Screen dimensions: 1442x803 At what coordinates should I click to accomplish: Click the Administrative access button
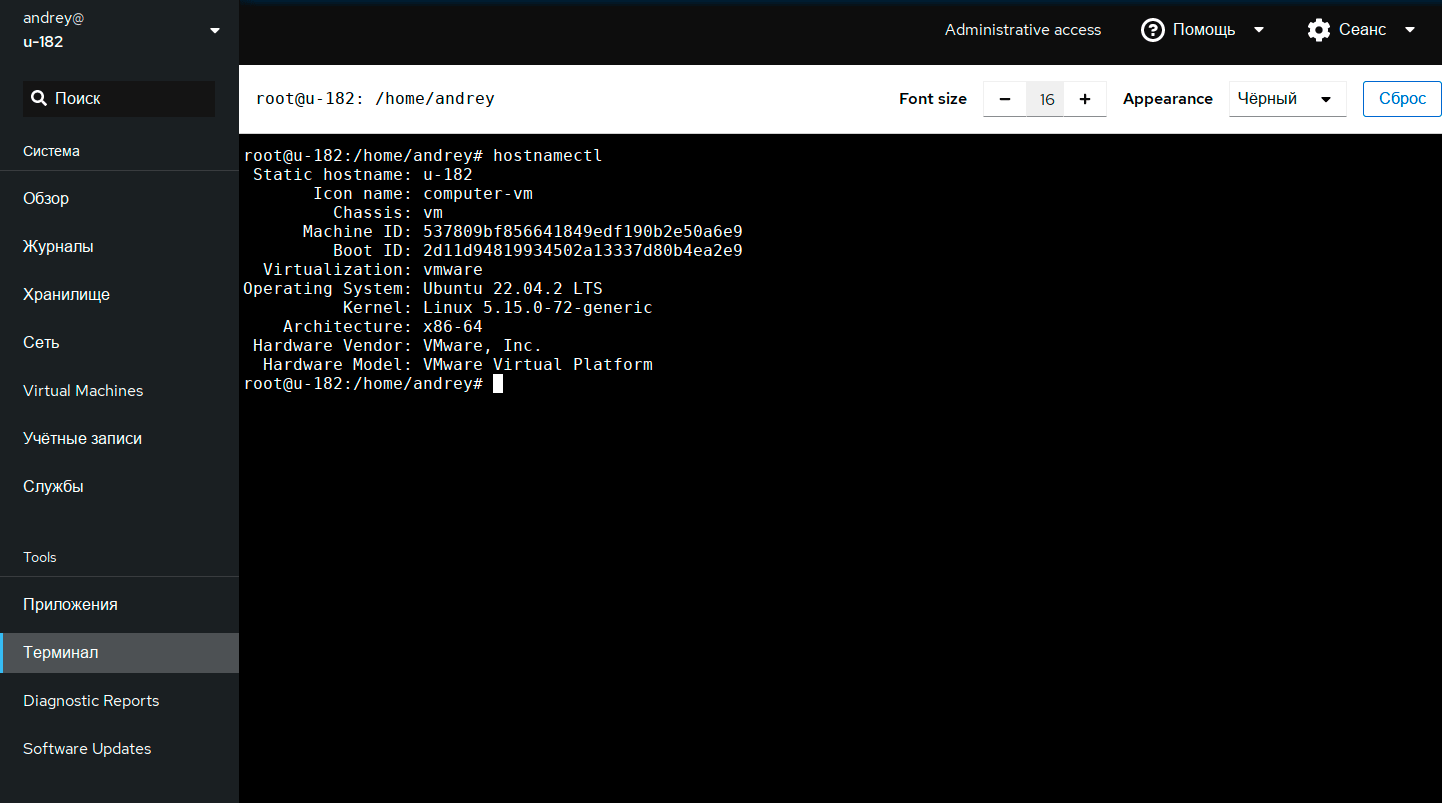click(x=1023, y=30)
